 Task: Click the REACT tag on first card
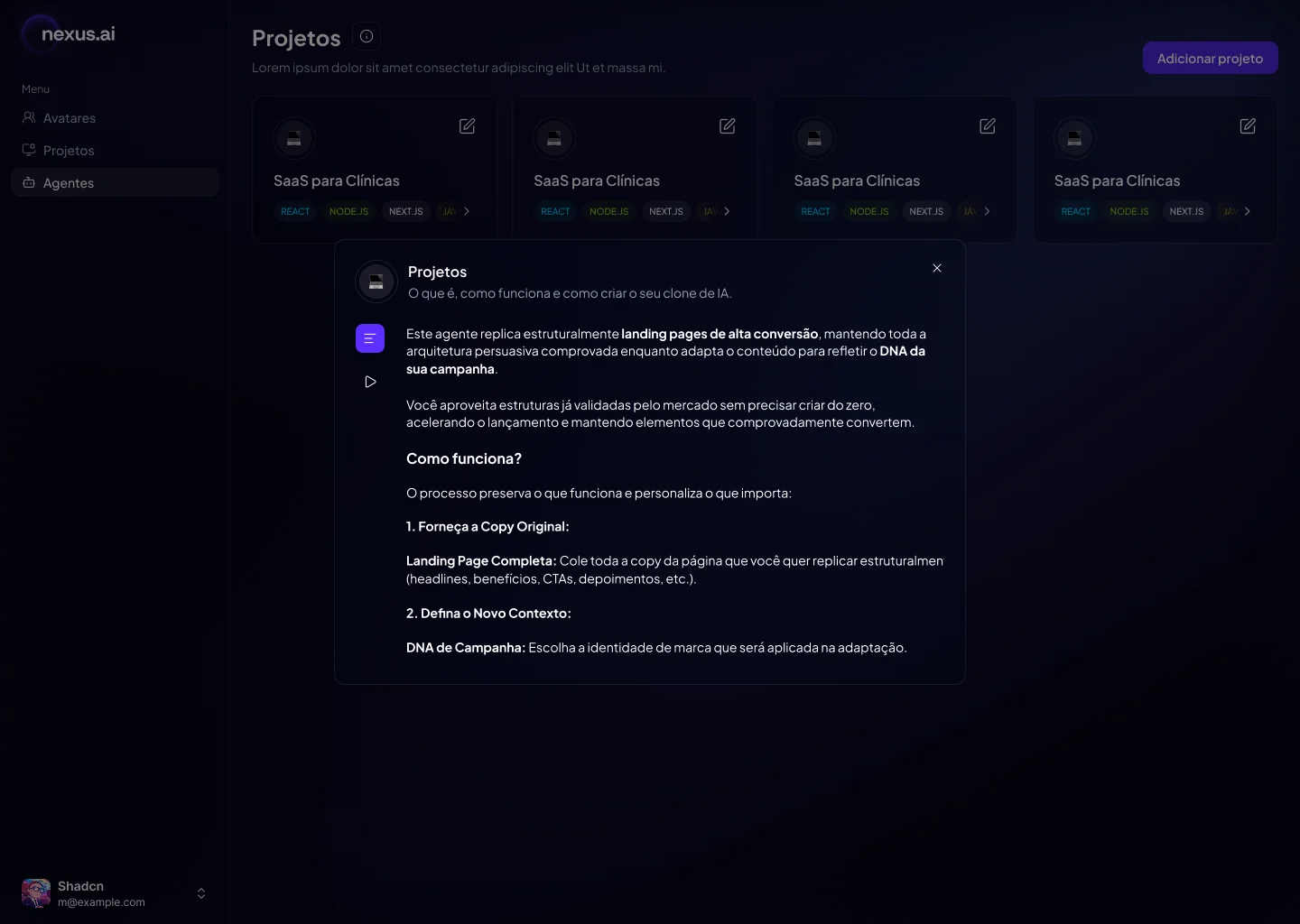click(295, 211)
